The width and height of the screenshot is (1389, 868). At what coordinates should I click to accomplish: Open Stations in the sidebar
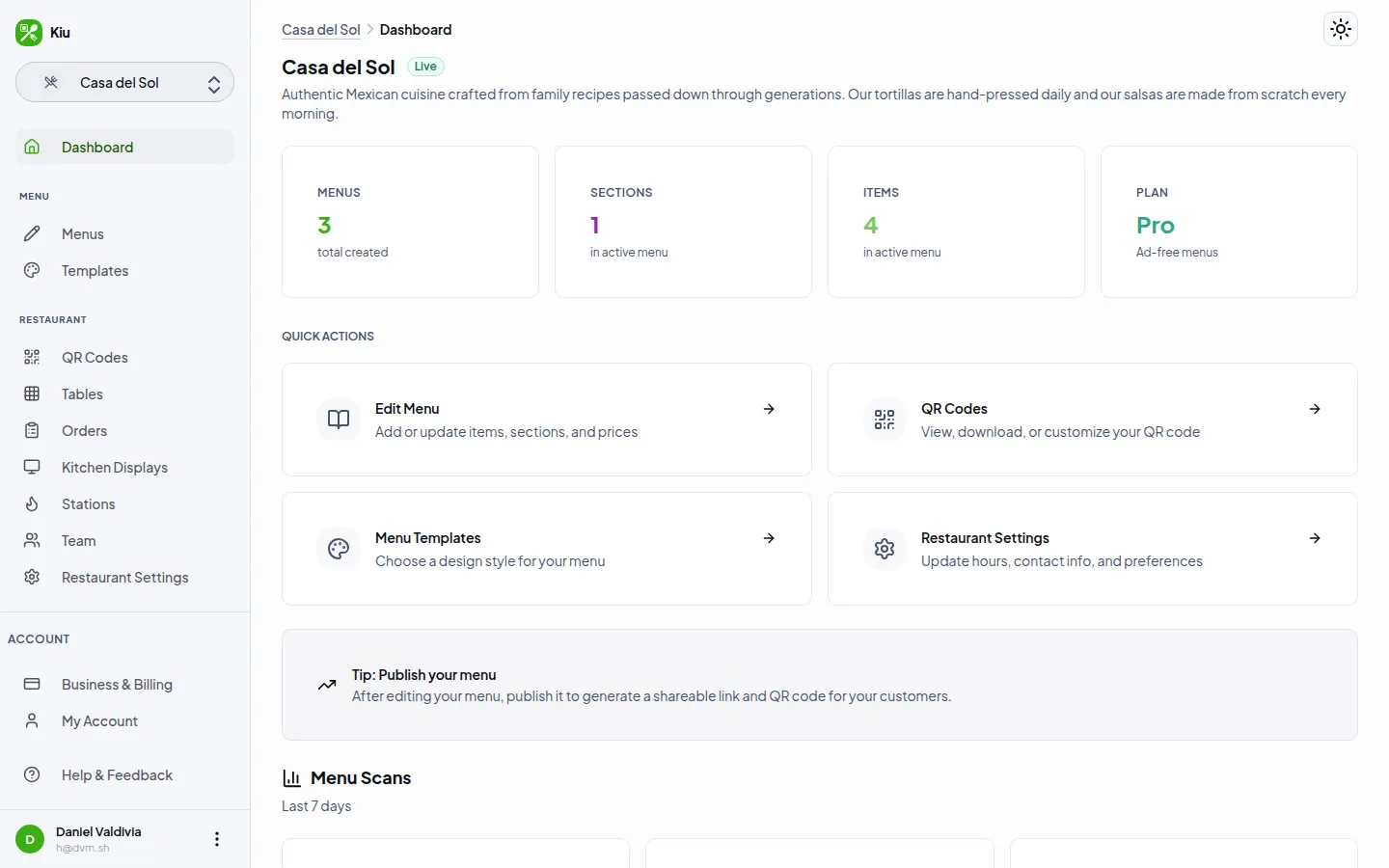124,503
